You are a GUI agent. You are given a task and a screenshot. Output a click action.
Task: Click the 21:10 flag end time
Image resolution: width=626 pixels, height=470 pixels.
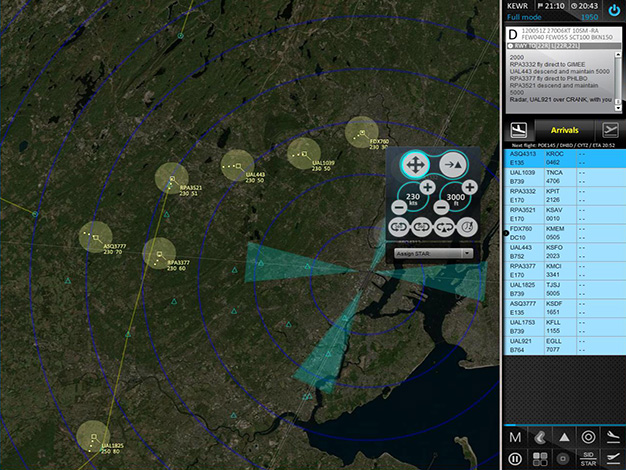click(551, 6)
